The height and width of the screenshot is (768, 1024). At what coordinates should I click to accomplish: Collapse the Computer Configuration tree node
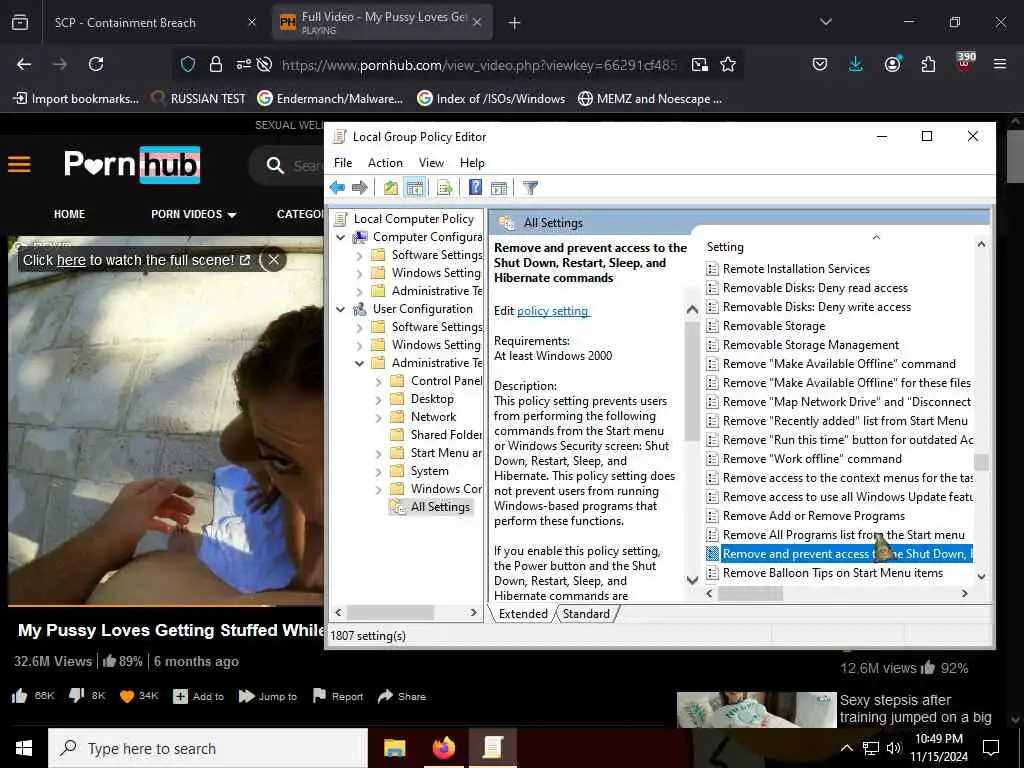[x=341, y=238]
